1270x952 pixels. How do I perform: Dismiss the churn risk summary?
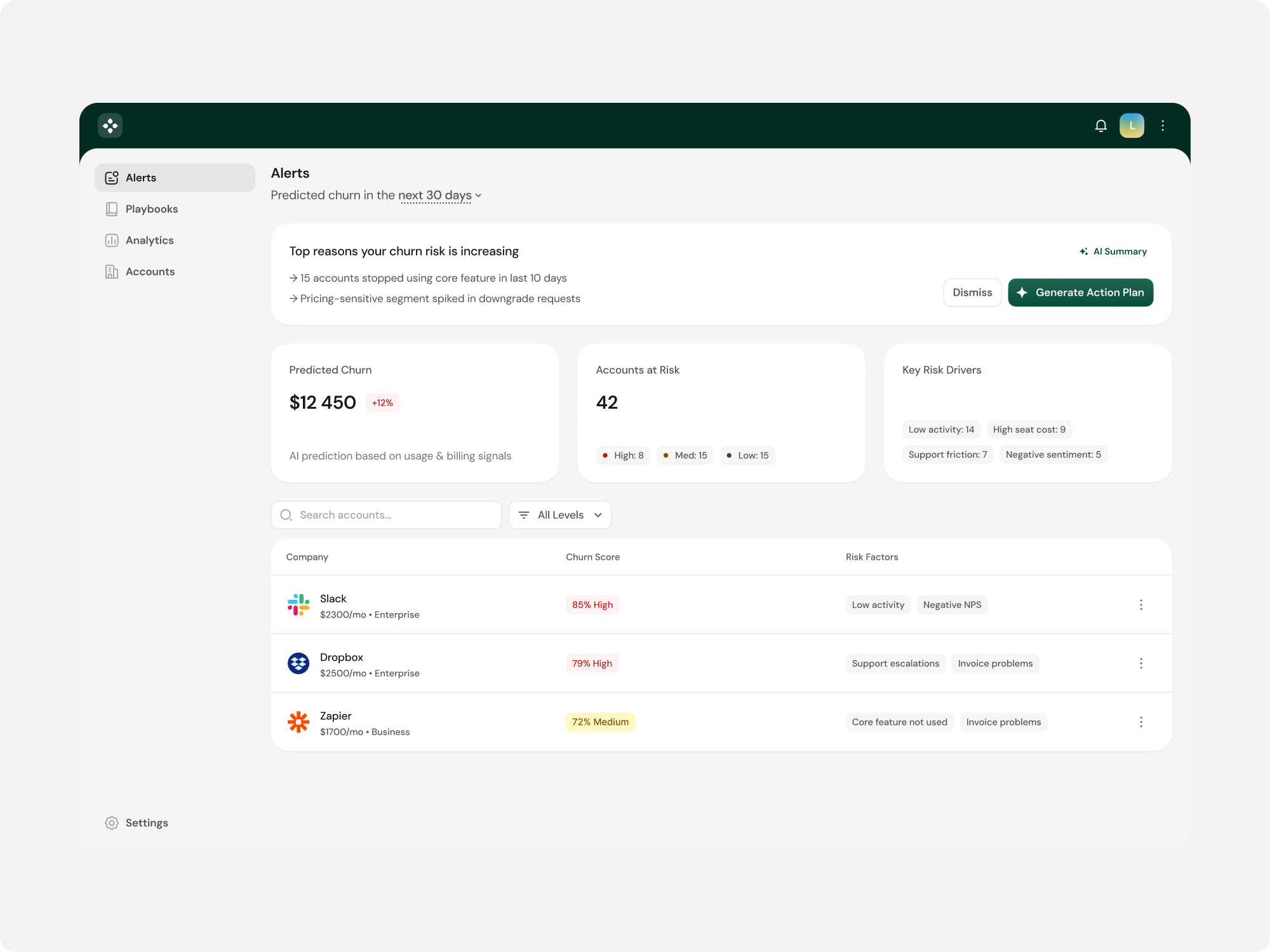coord(972,293)
